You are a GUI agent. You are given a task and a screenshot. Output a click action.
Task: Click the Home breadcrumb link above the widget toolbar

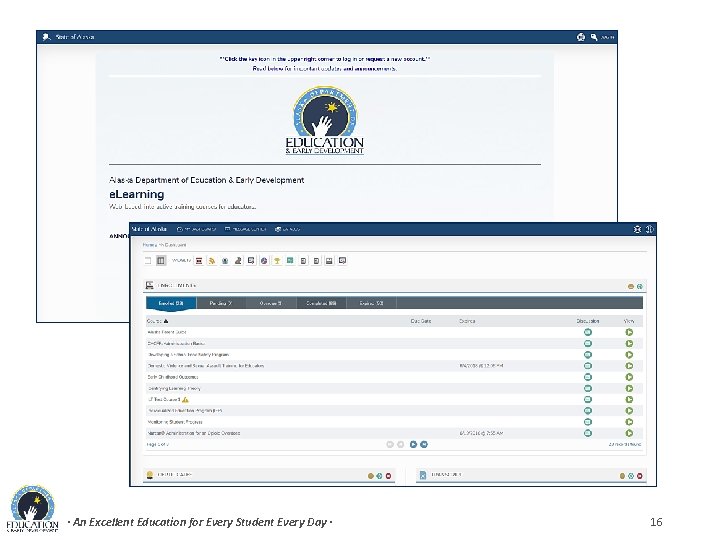pyautogui.click(x=150, y=245)
